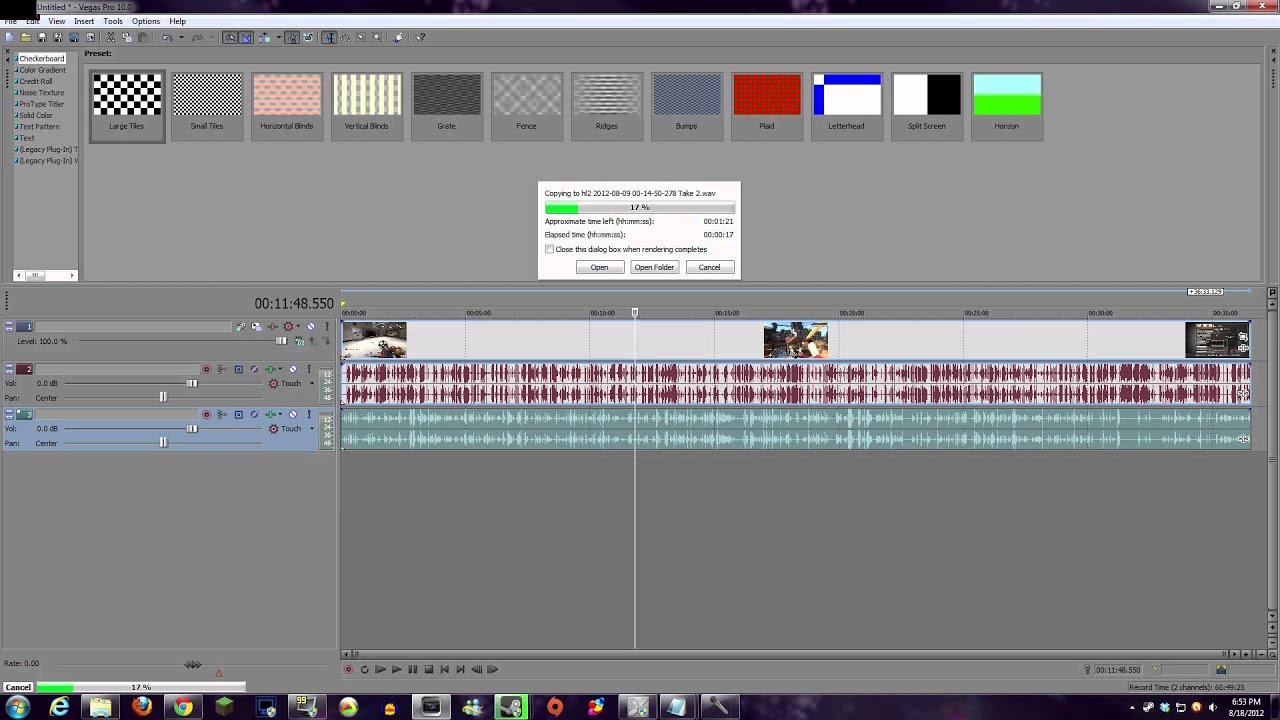Click the Stop button in transport bar
This screenshot has width=1280, height=720.
(x=428, y=670)
